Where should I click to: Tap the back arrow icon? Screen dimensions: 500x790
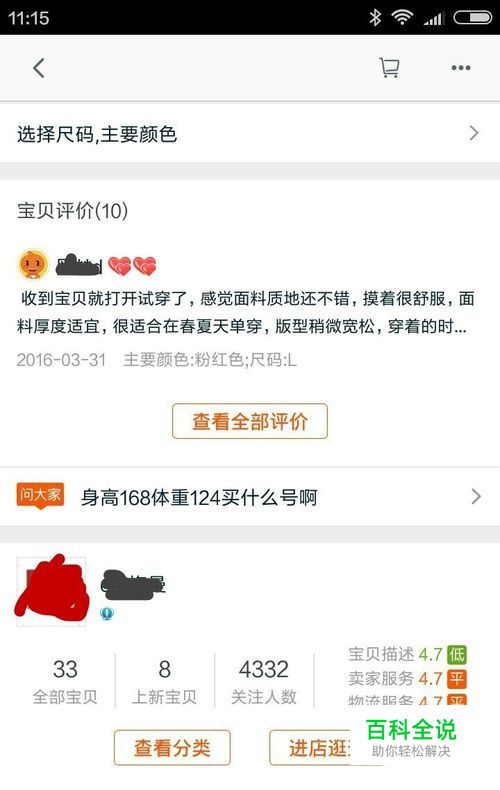(39, 68)
